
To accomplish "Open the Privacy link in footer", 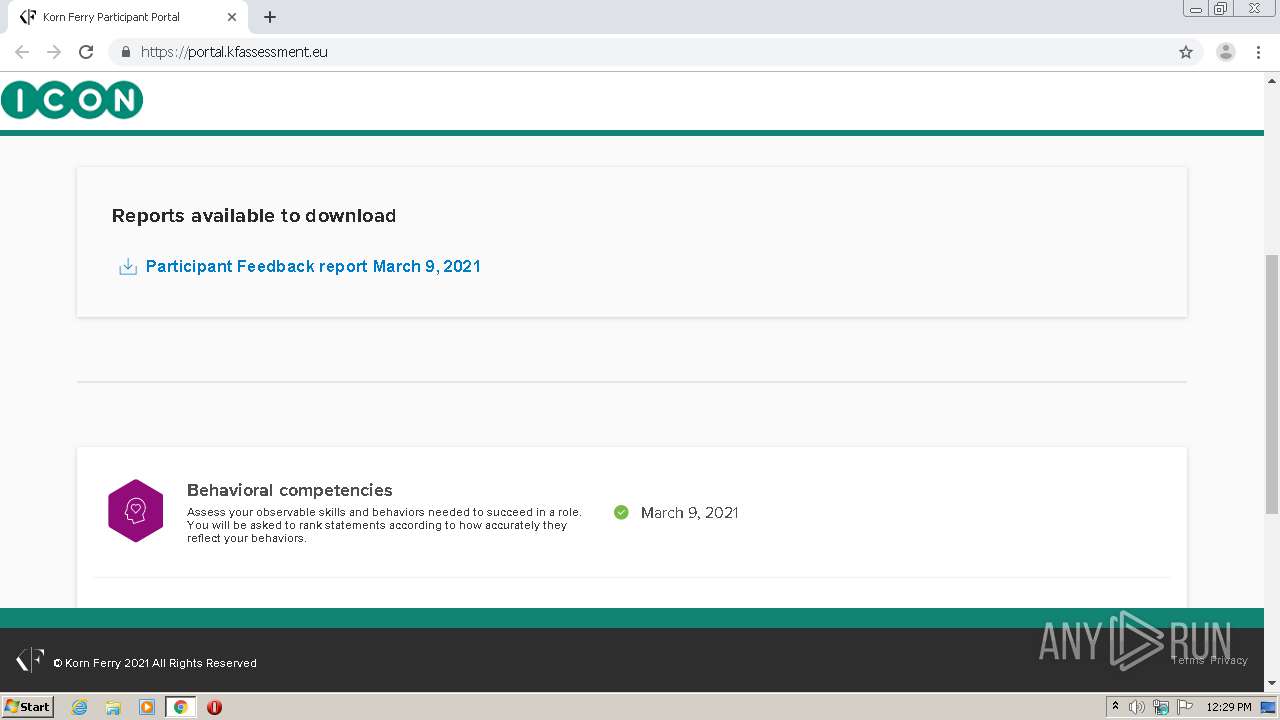I will click(1229, 660).
